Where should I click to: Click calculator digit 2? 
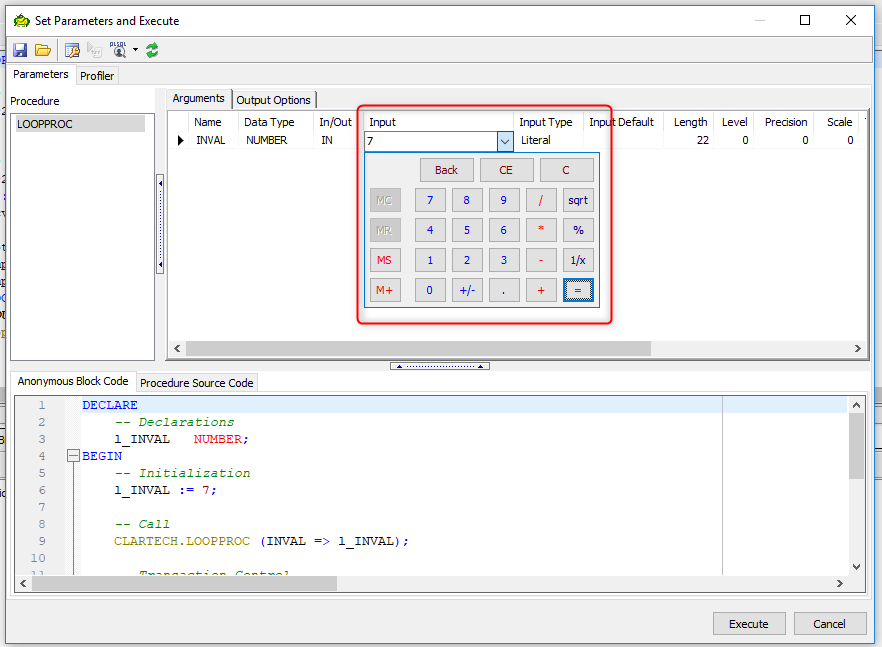pyautogui.click(x=467, y=260)
